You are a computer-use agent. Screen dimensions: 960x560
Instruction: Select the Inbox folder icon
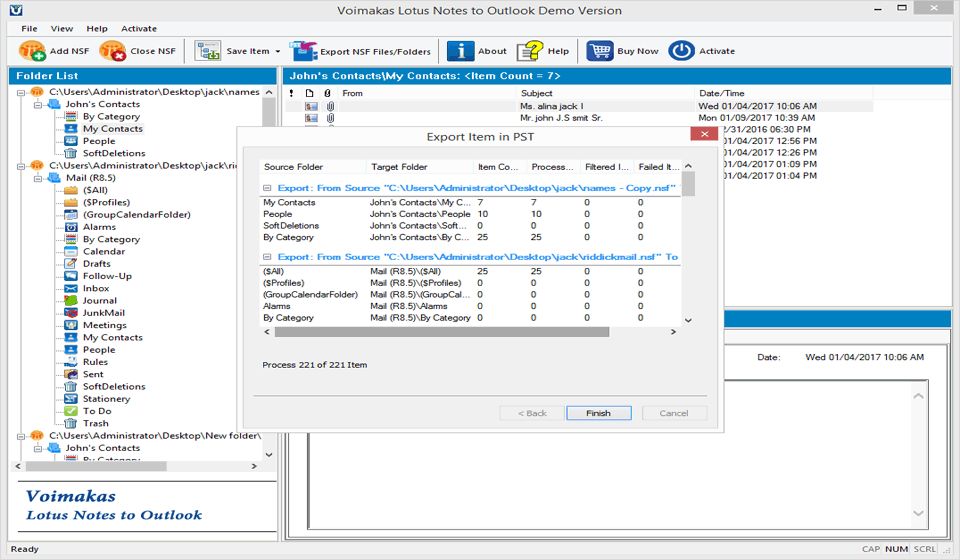click(71, 288)
